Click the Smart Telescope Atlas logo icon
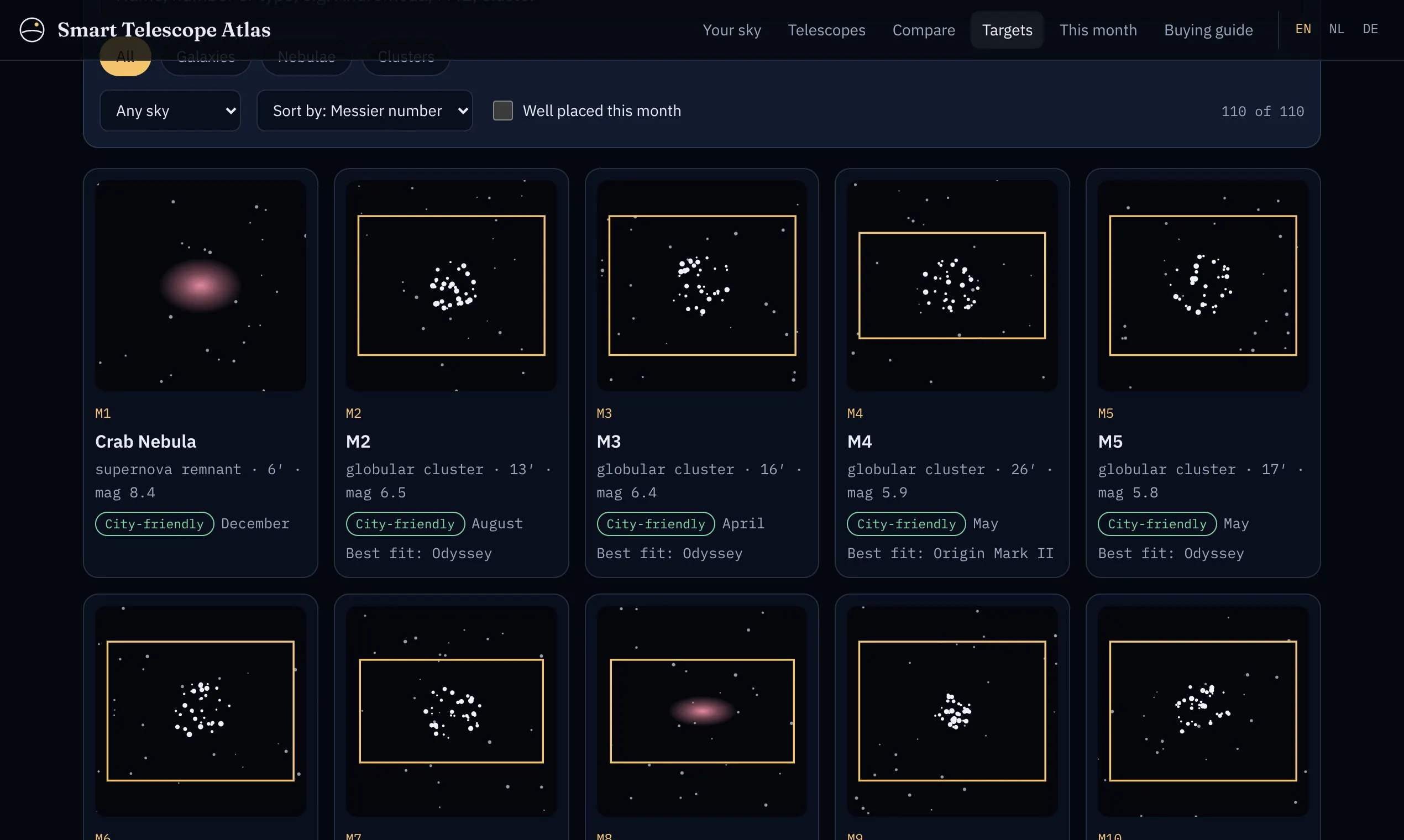This screenshot has height=840, width=1404. point(32,30)
